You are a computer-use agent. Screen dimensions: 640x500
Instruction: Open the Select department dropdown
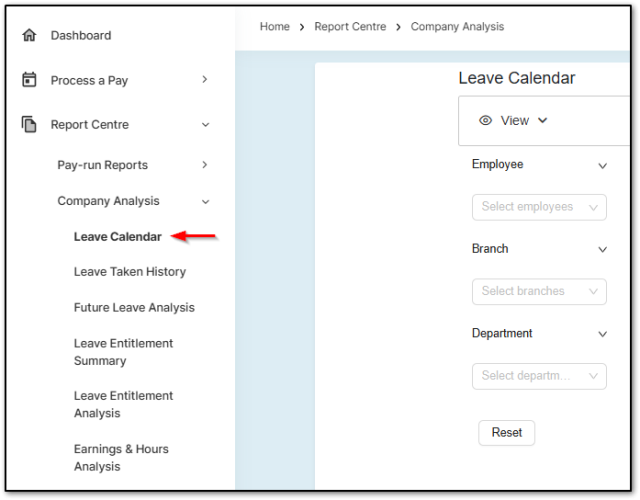pyautogui.click(x=538, y=376)
